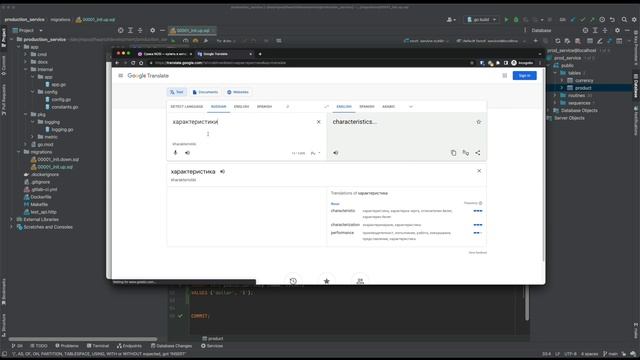Open user account dropdown in IDE toolbar
Screen dimensions: 640x360
(451, 20)
